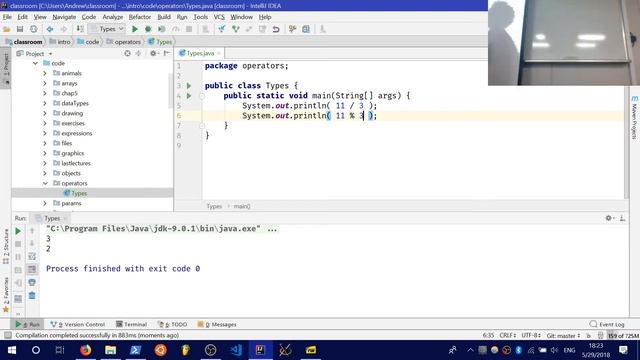The width and height of the screenshot is (640, 360).
Task: Click the Save All toolbar icon
Action: [x=20, y=29]
